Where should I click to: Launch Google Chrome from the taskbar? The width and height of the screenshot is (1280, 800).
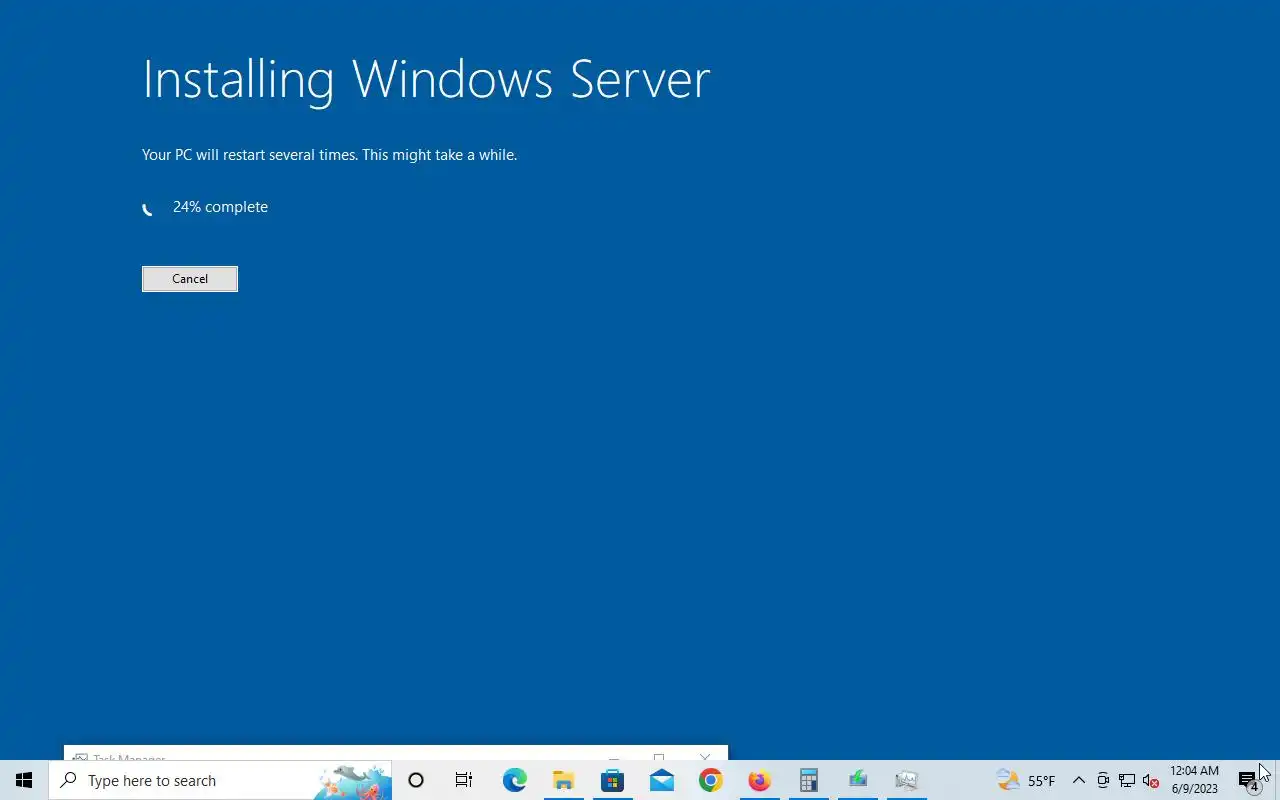pyautogui.click(x=710, y=780)
